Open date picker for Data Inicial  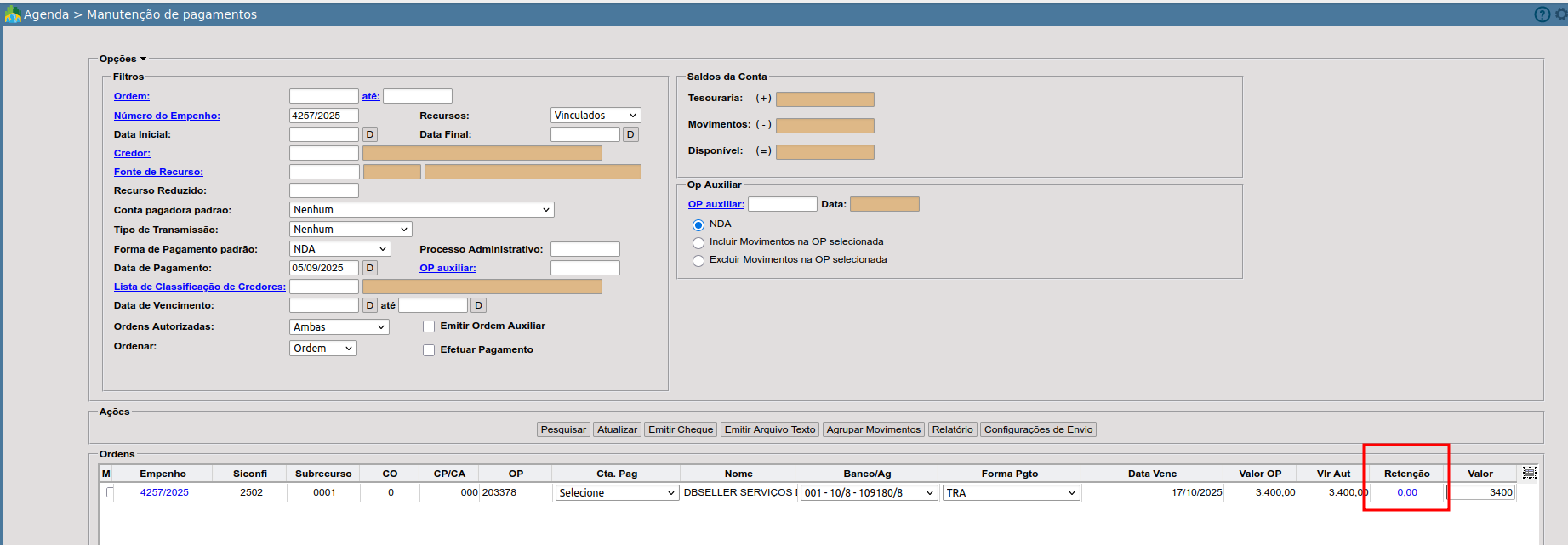[x=370, y=134]
